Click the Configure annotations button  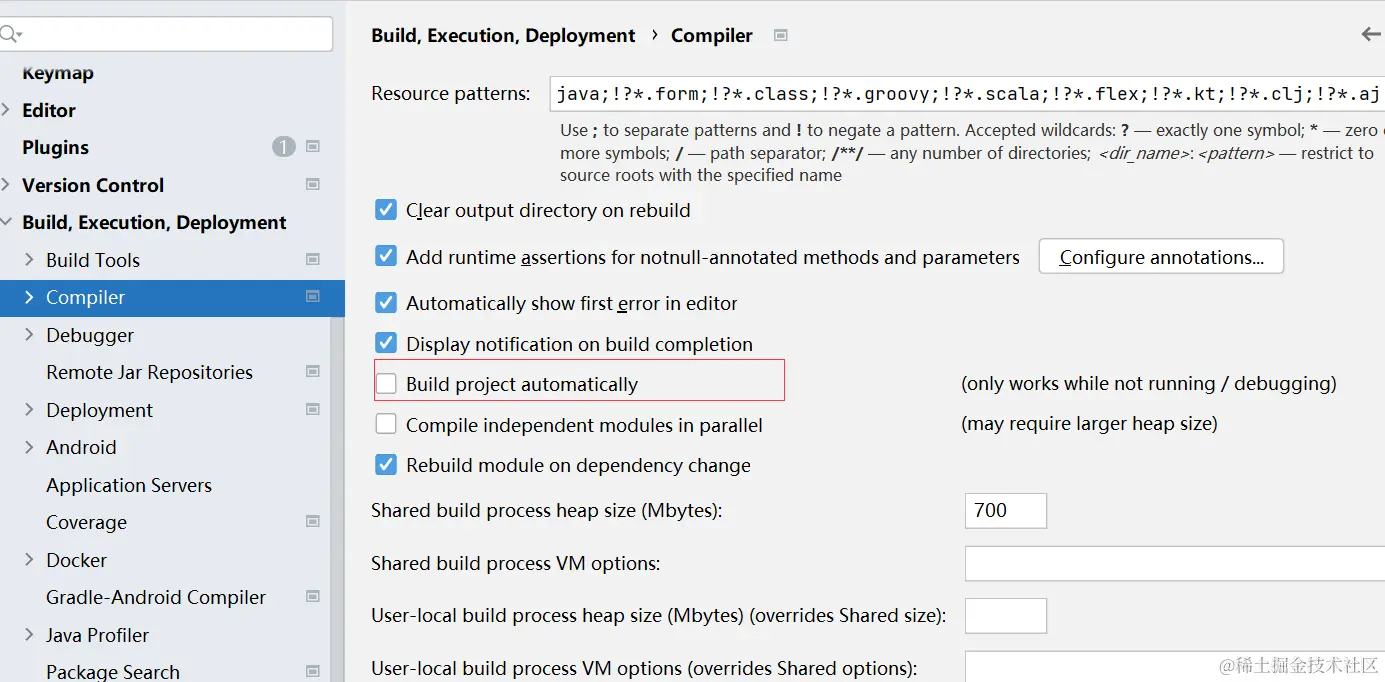(1161, 257)
